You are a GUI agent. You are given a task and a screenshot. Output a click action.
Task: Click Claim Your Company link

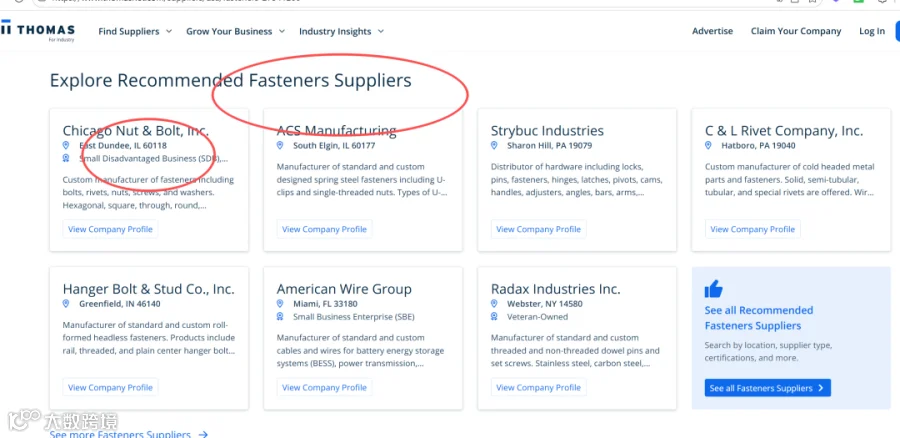click(x=796, y=32)
